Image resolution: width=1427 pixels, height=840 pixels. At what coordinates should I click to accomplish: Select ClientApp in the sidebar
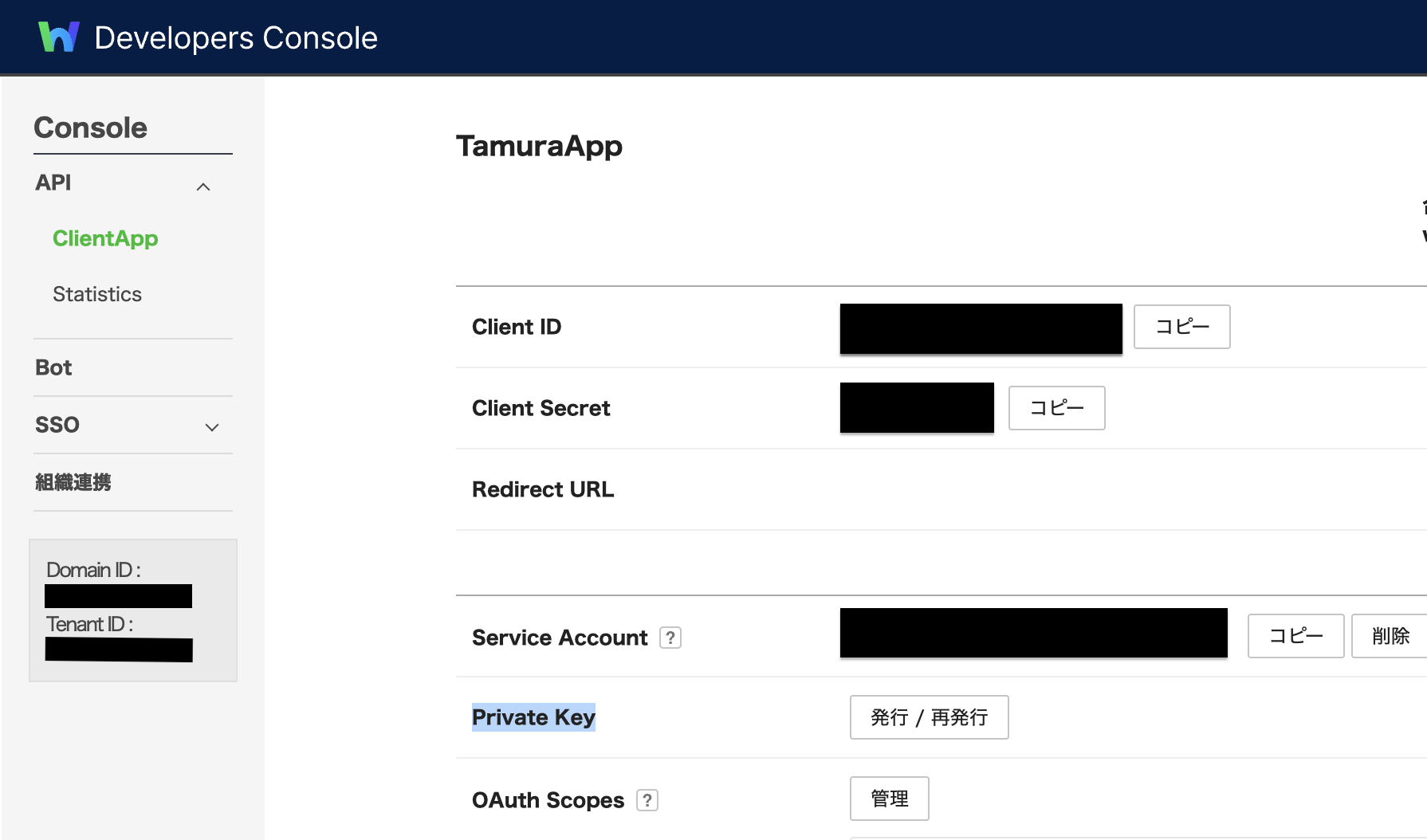pyautogui.click(x=105, y=238)
